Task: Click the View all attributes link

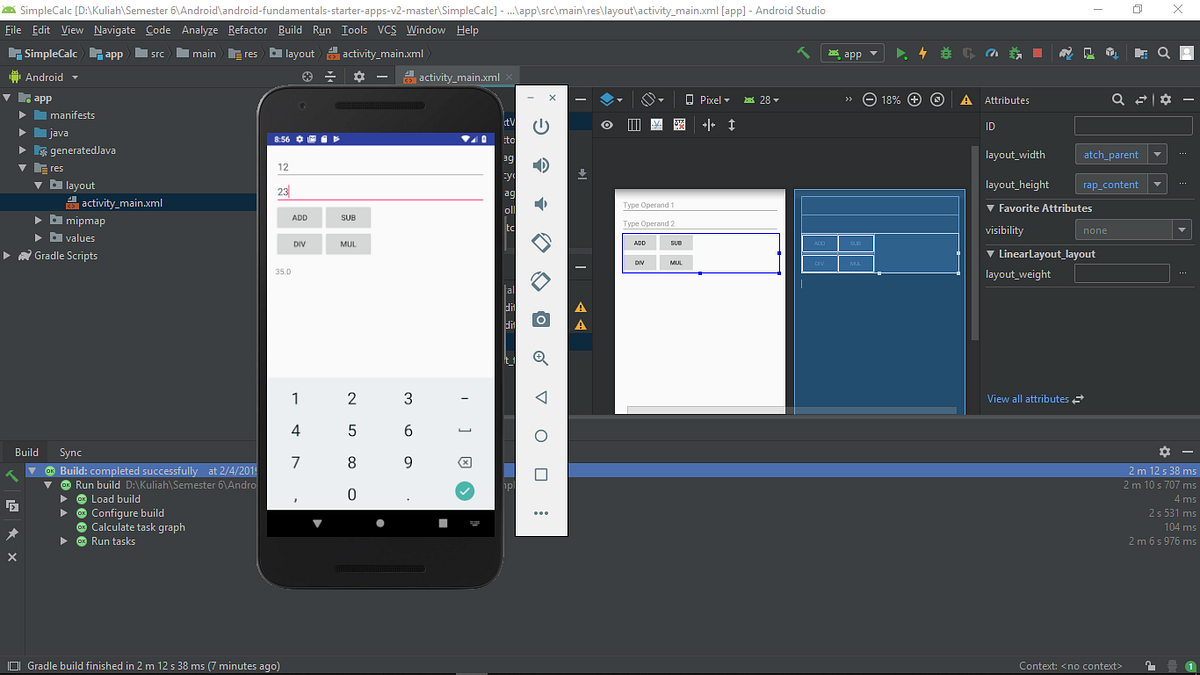Action: tap(1028, 398)
